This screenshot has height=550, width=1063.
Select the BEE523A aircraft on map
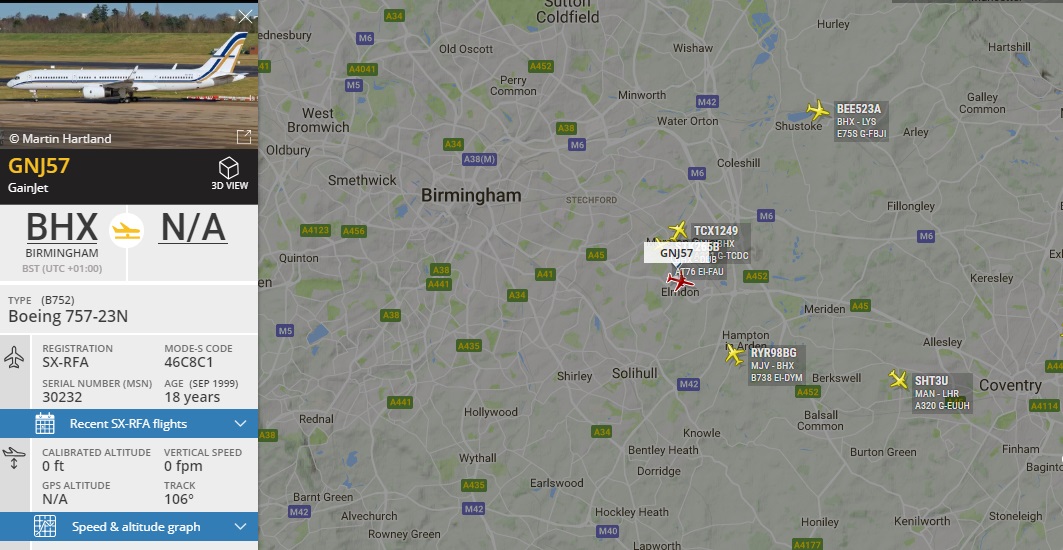818,110
